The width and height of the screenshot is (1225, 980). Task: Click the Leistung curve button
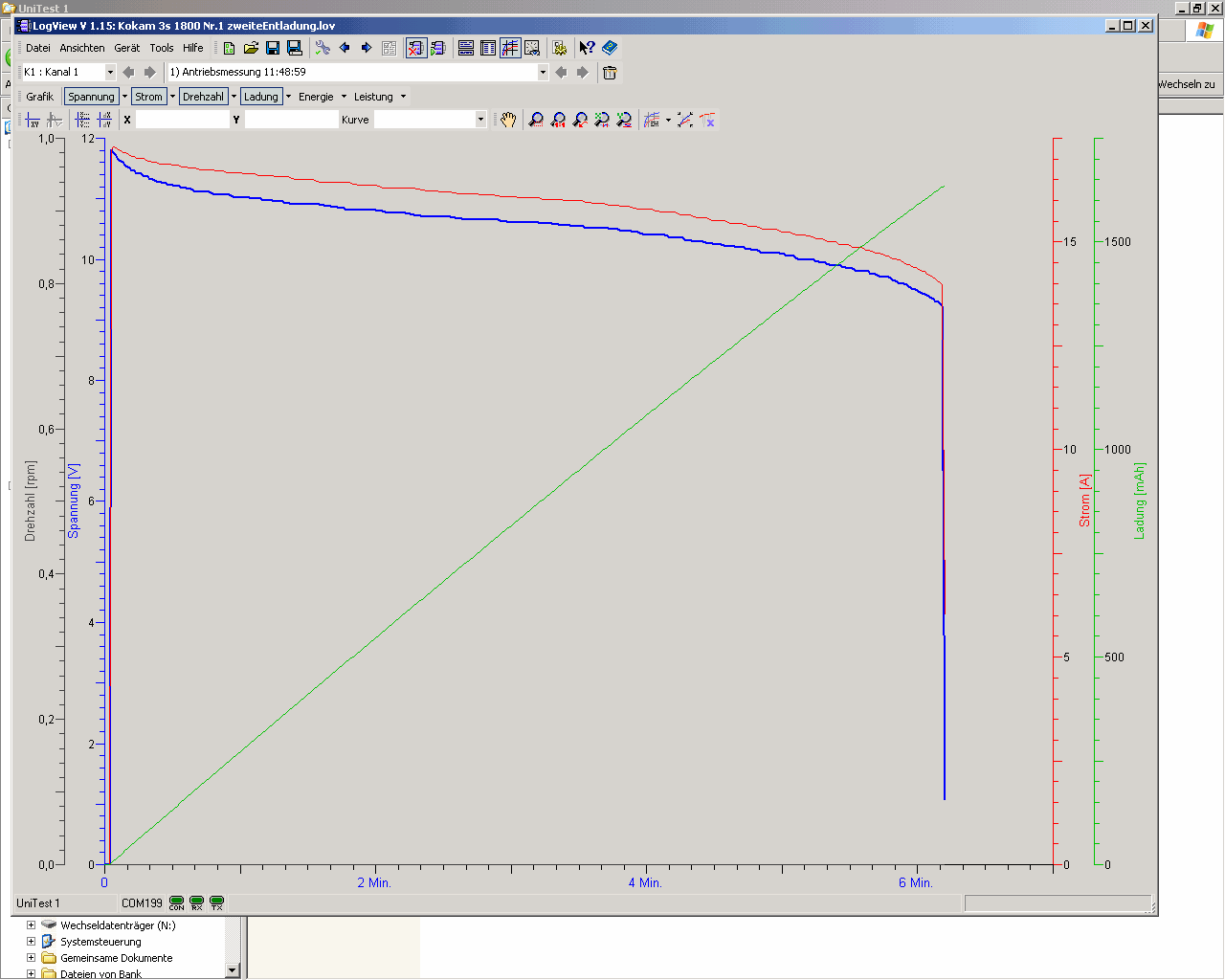(373, 97)
